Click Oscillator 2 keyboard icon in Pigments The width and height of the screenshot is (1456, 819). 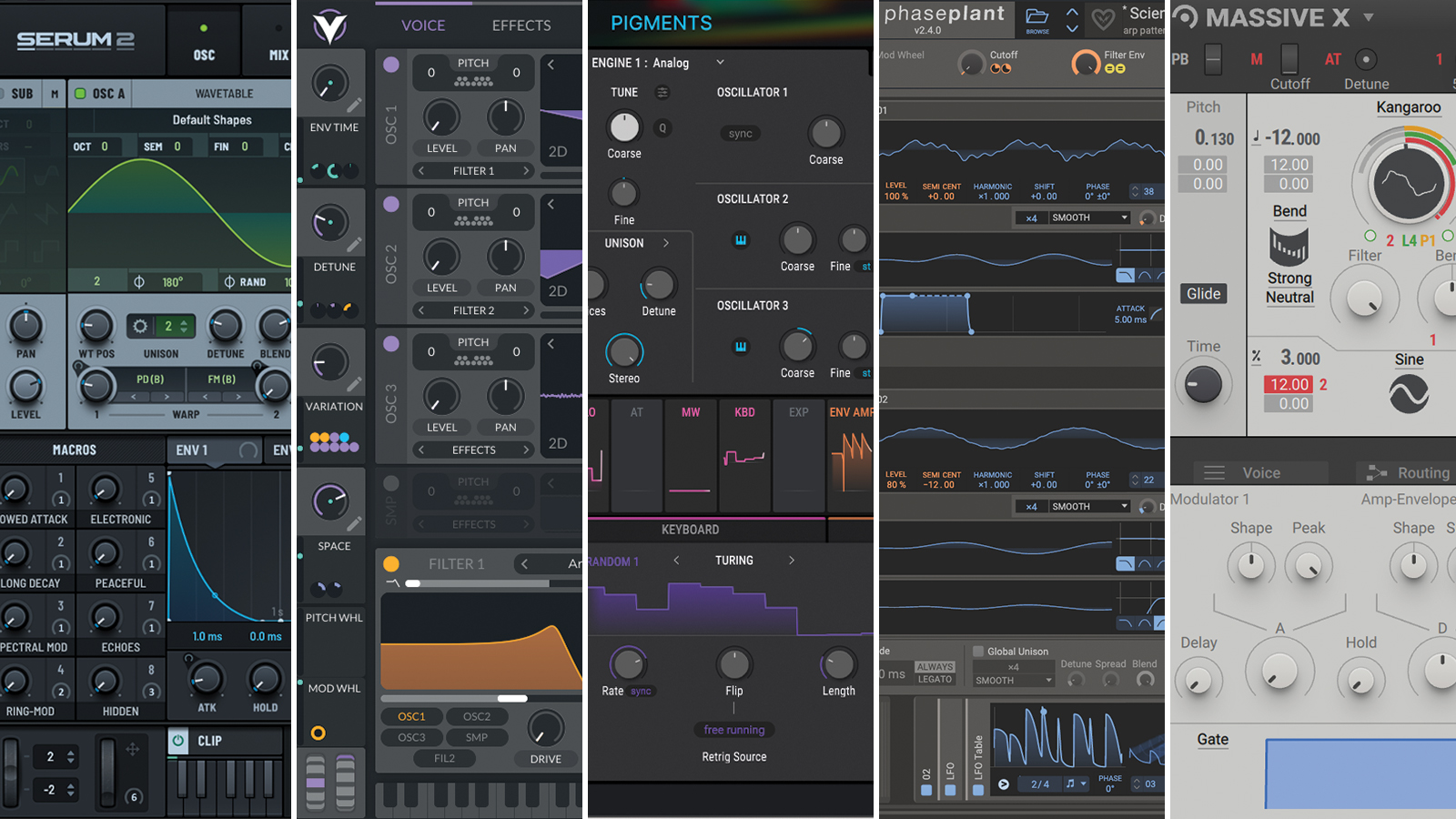point(741,240)
